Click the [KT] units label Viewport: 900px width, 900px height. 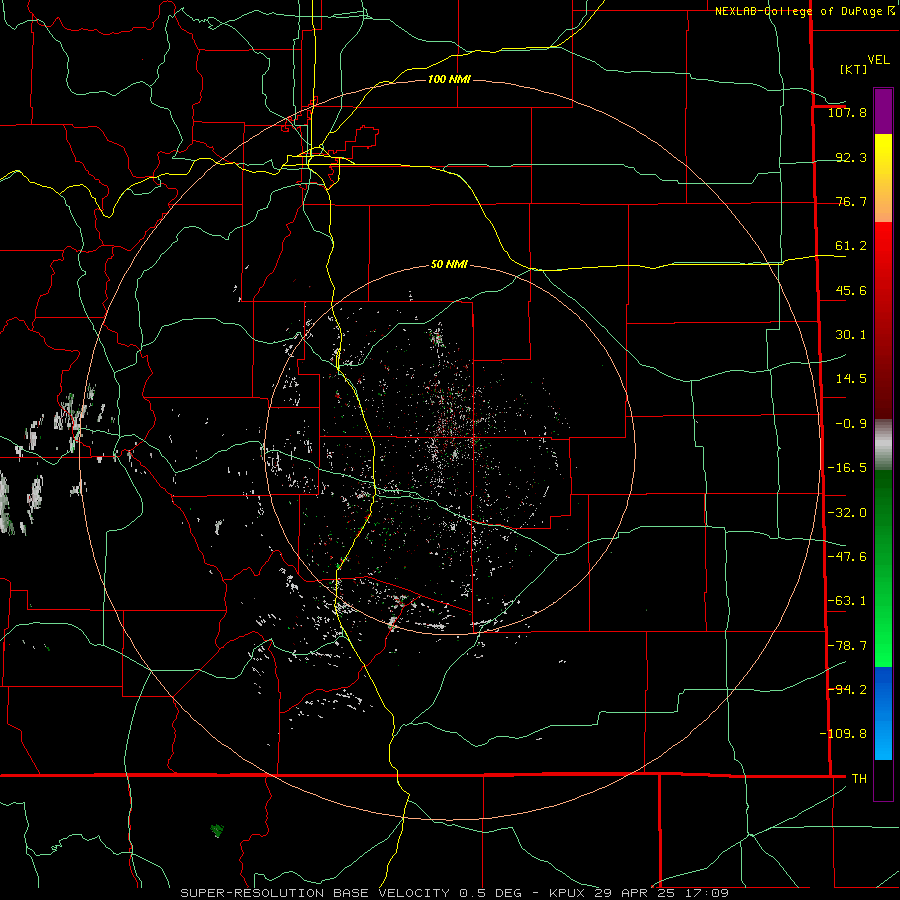point(853,69)
